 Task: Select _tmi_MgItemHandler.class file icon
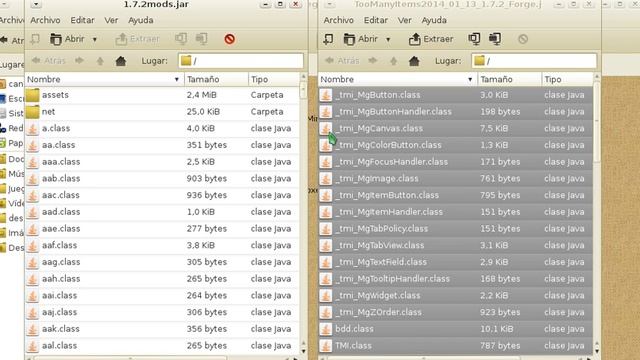click(326, 212)
